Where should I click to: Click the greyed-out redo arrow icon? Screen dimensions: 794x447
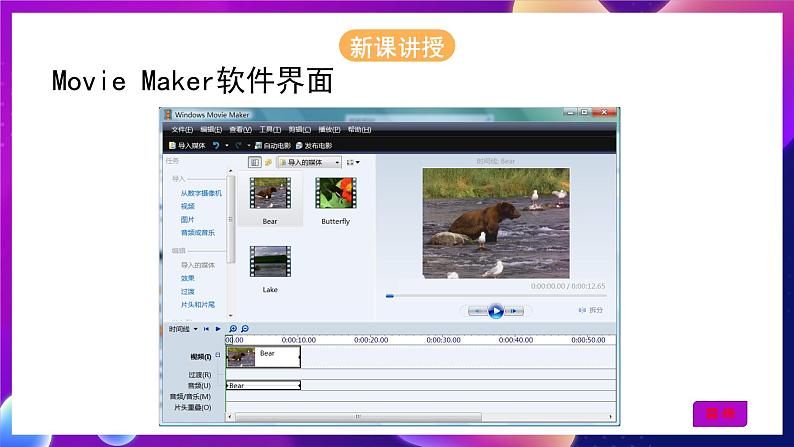(x=238, y=145)
